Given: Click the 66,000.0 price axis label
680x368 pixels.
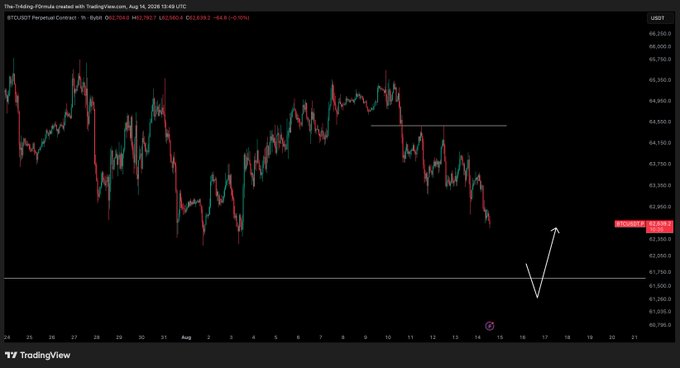Looking at the screenshot, I should click(660, 46).
